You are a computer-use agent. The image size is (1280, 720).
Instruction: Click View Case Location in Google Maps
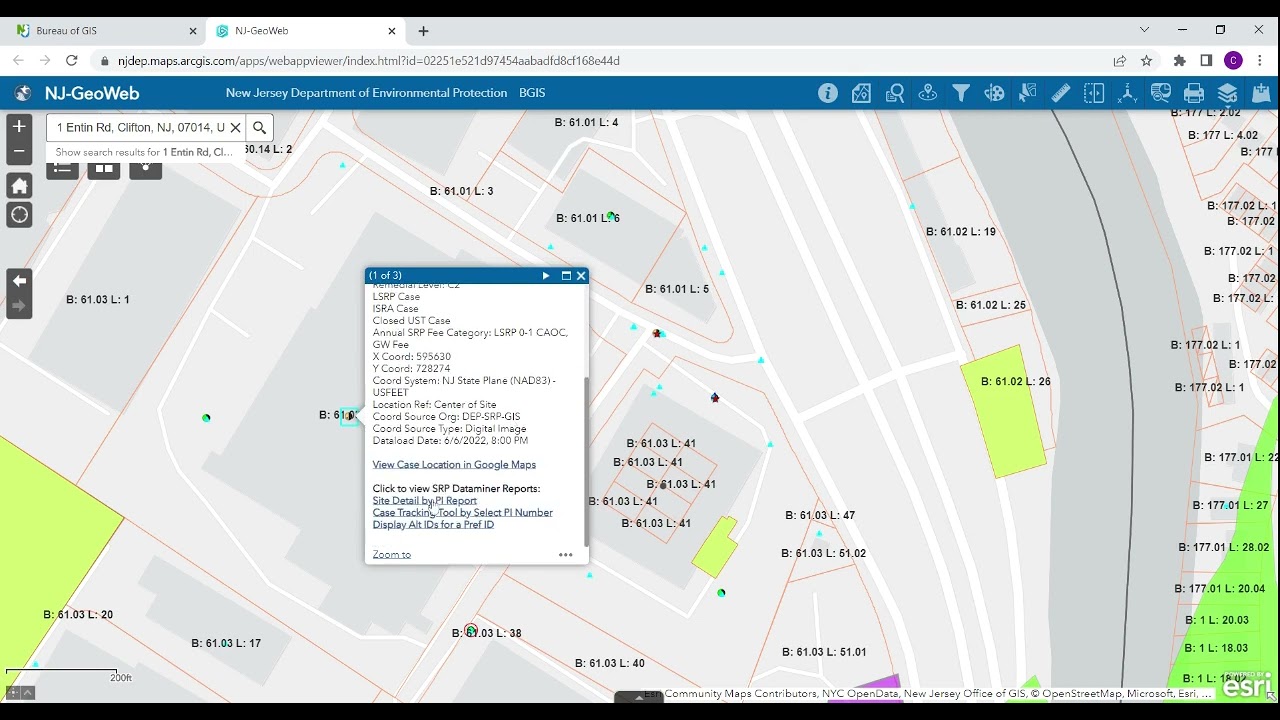pos(454,464)
